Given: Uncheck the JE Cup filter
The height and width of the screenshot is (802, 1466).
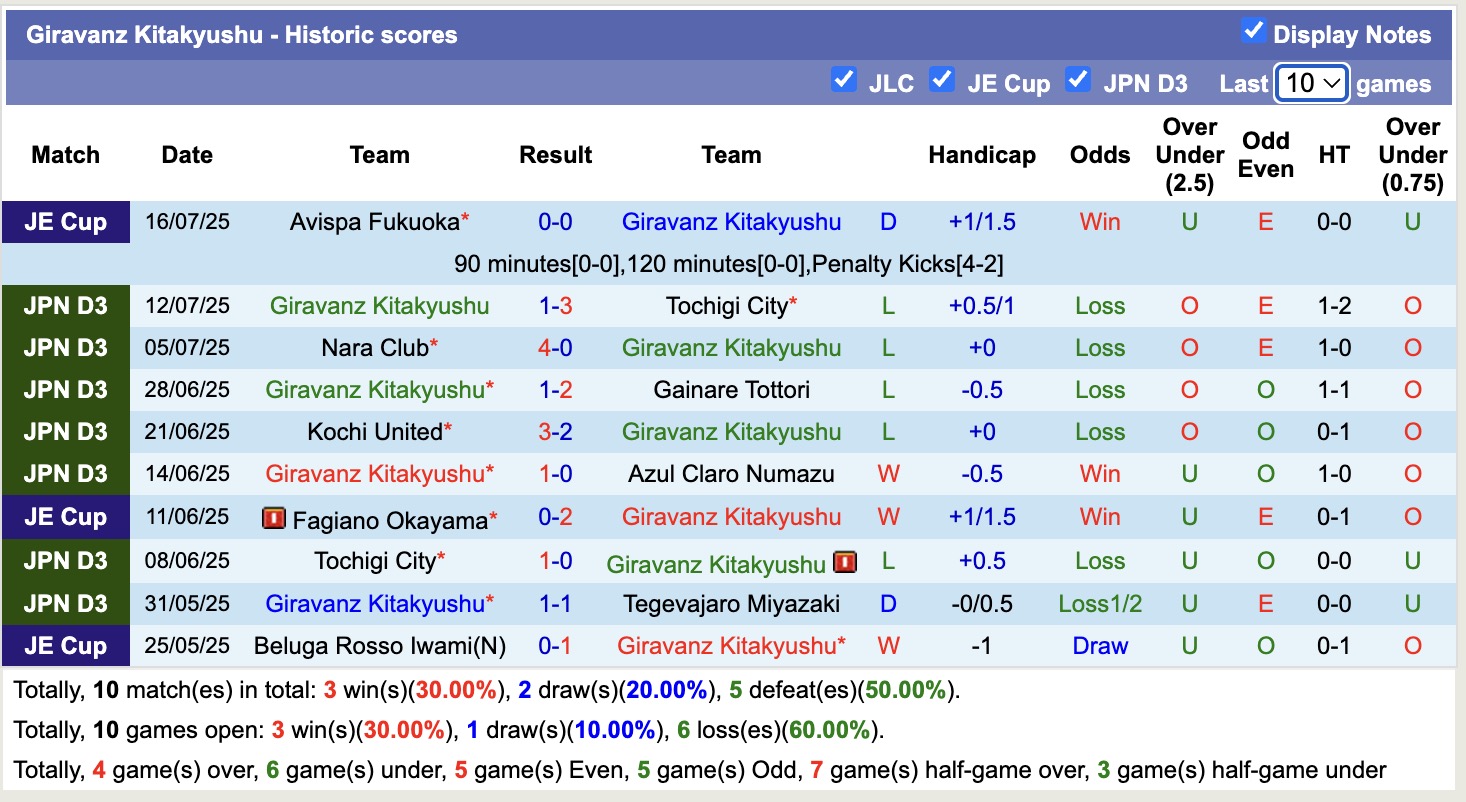Looking at the screenshot, I should [x=942, y=79].
